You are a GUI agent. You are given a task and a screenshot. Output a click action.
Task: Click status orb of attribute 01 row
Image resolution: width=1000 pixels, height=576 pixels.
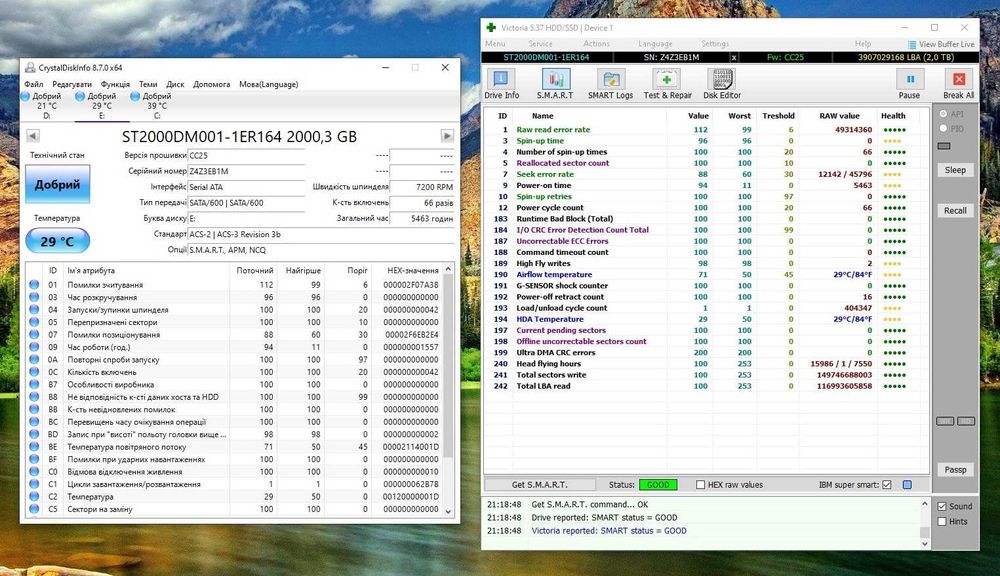coord(34,284)
